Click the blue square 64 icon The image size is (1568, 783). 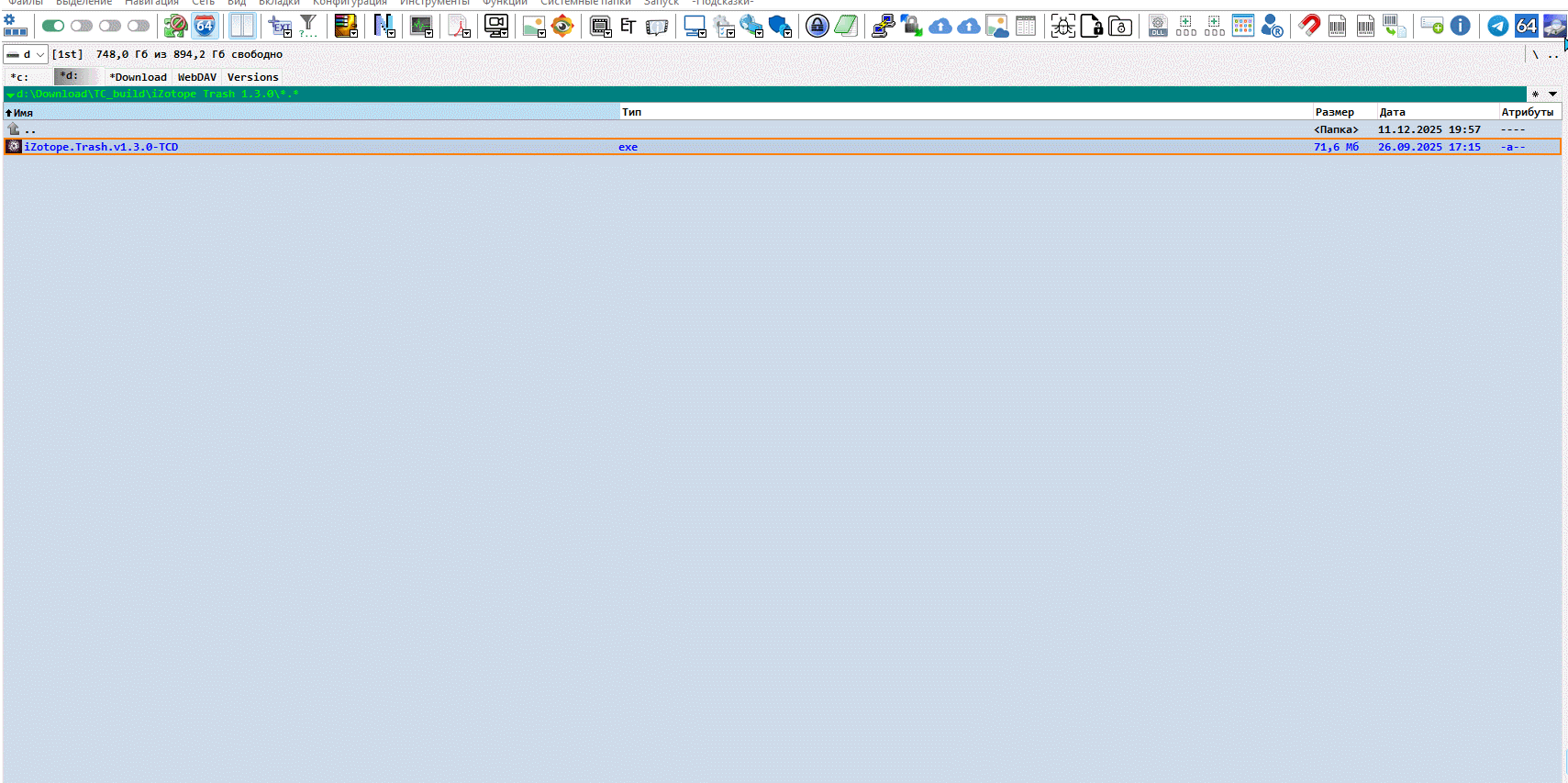click(1527, 26)
